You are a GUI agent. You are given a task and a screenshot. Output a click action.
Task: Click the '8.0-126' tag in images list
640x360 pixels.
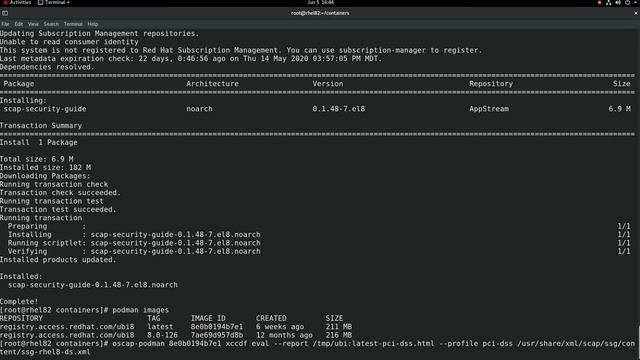coord(162,335)
